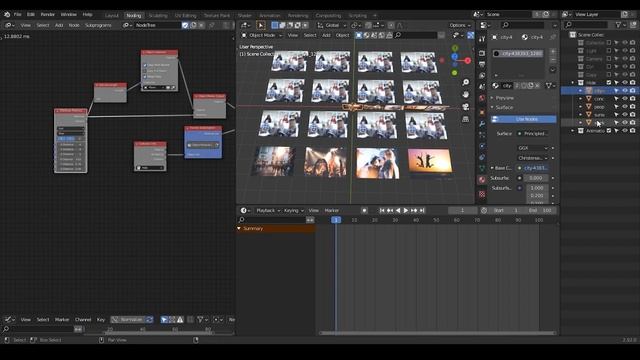
Task: Open the Material properties tab
Action: (482, 180)
